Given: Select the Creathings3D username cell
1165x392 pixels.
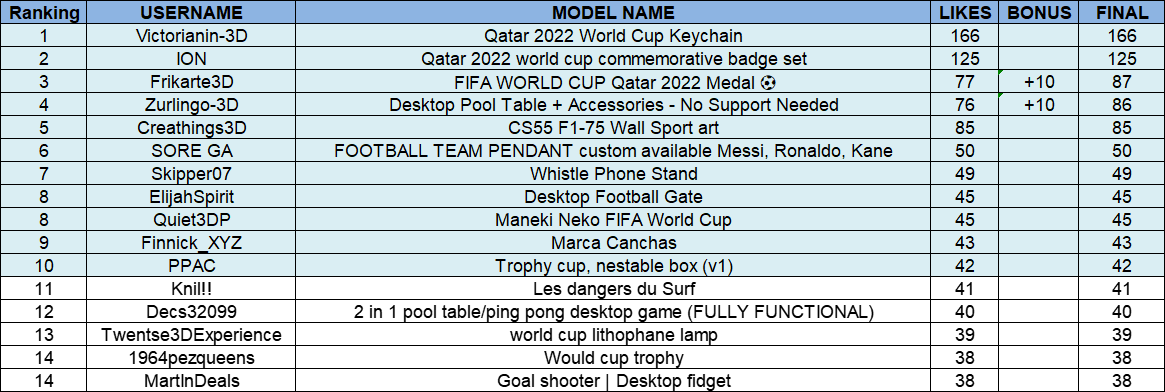Looking at the screenshot, I should coord(192,128).
